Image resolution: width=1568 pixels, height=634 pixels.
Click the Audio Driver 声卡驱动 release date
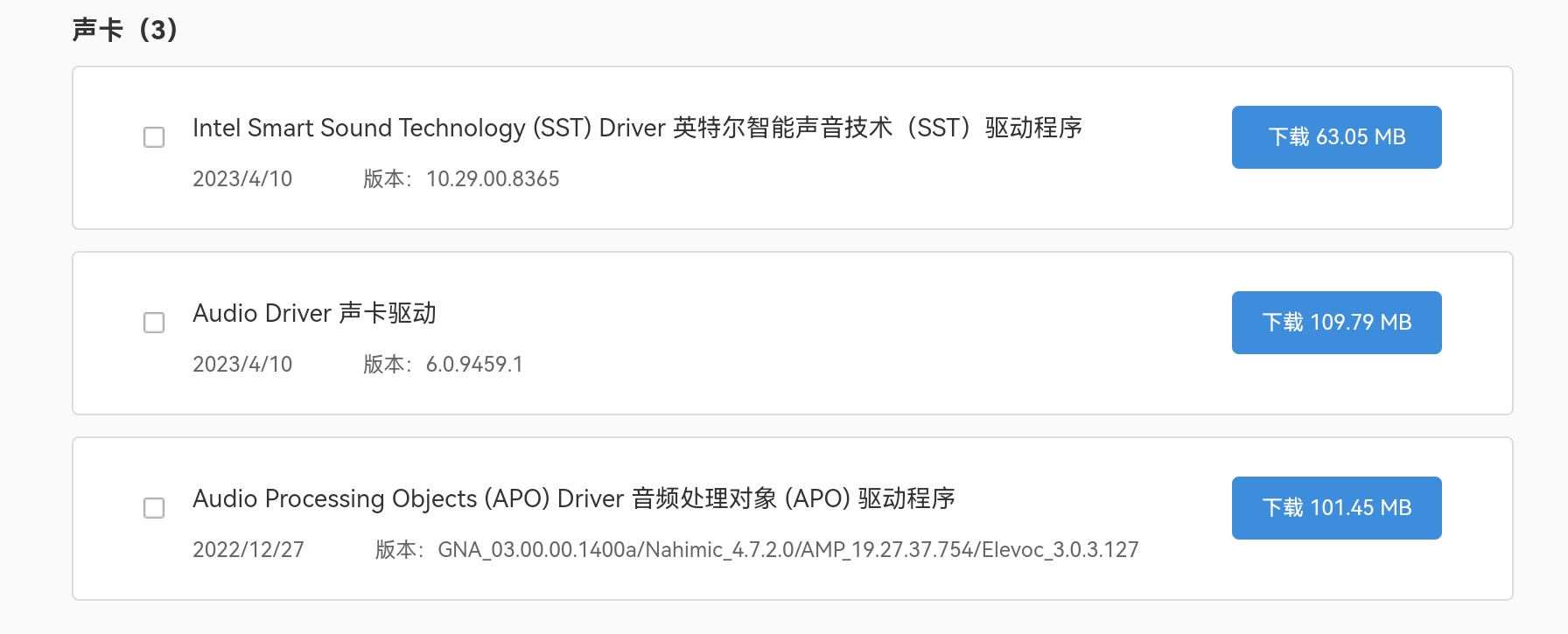(242, 365)
